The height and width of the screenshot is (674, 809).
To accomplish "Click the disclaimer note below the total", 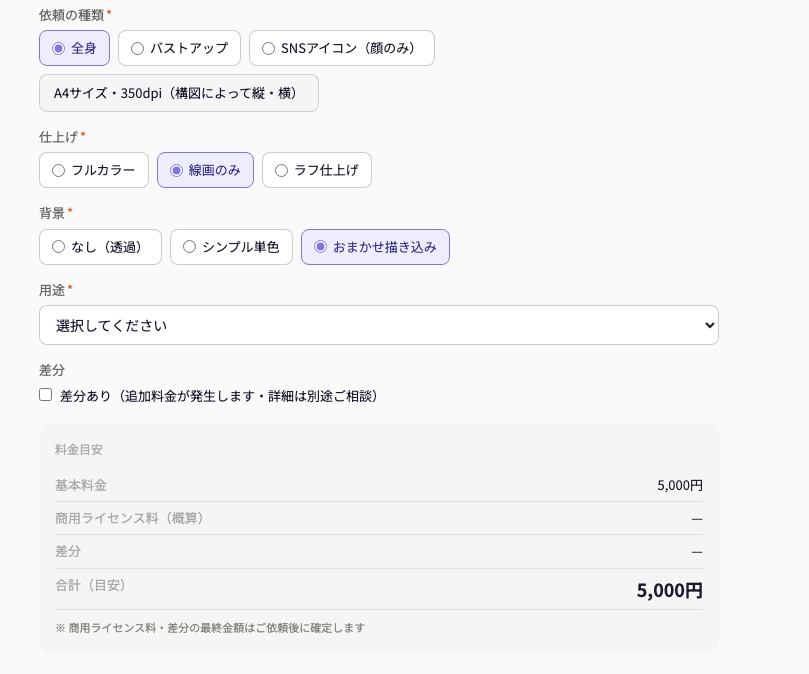I will pyautogui.click(x=210, y=628).
